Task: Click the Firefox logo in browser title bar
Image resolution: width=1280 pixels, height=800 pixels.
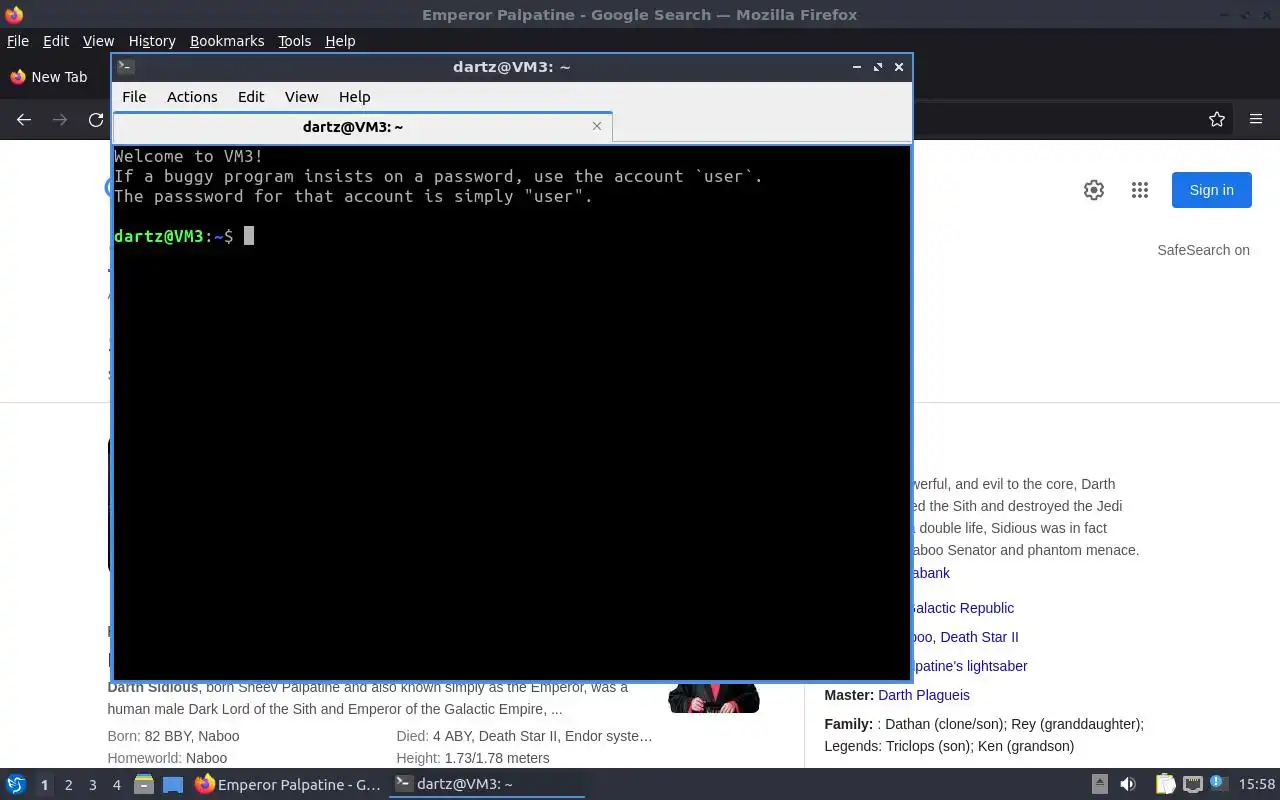Action: [14, 14]
